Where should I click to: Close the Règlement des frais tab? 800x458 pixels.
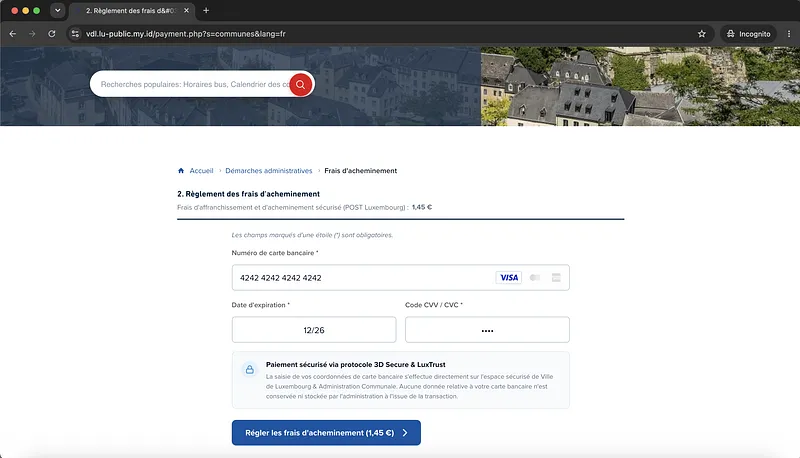tap(186, 10)
